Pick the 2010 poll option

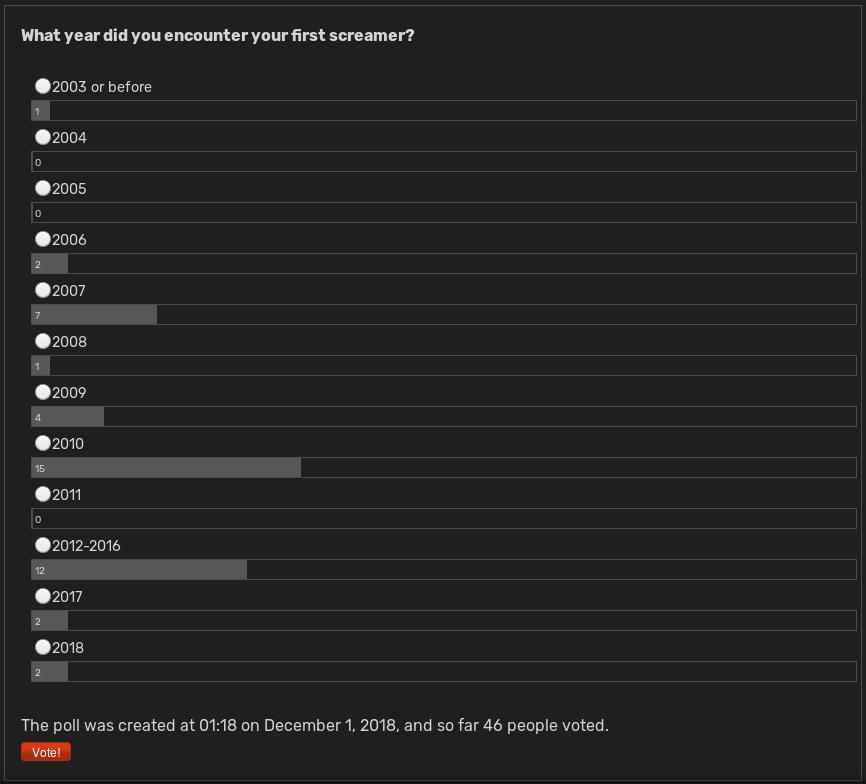(x=43, y=443)
